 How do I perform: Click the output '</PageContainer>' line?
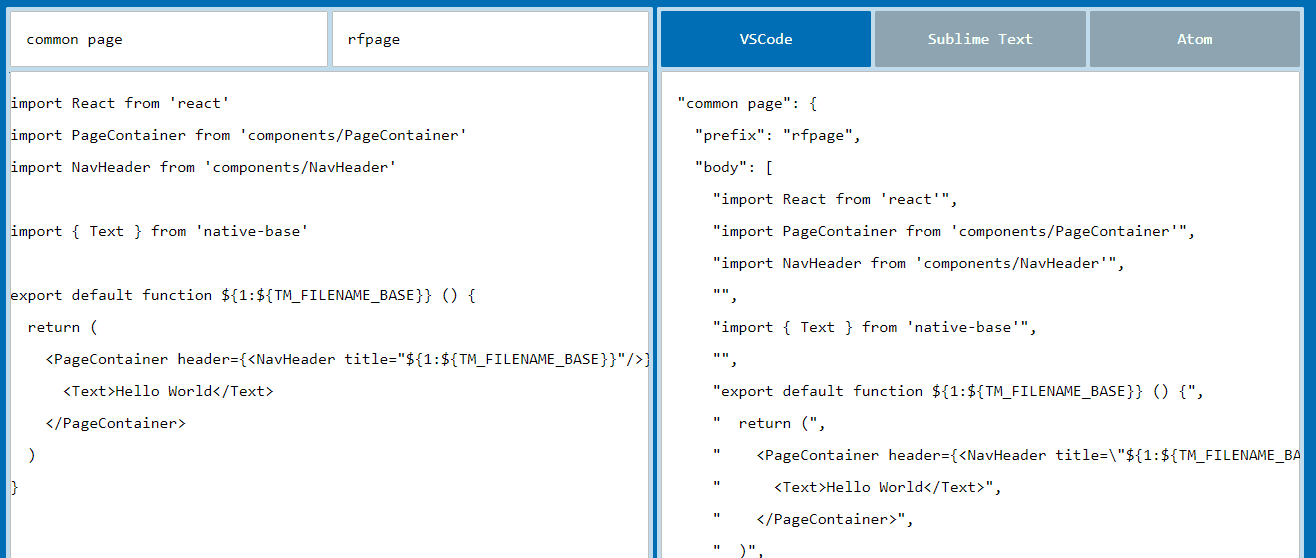pyautogui.click(x=813, y=519)
